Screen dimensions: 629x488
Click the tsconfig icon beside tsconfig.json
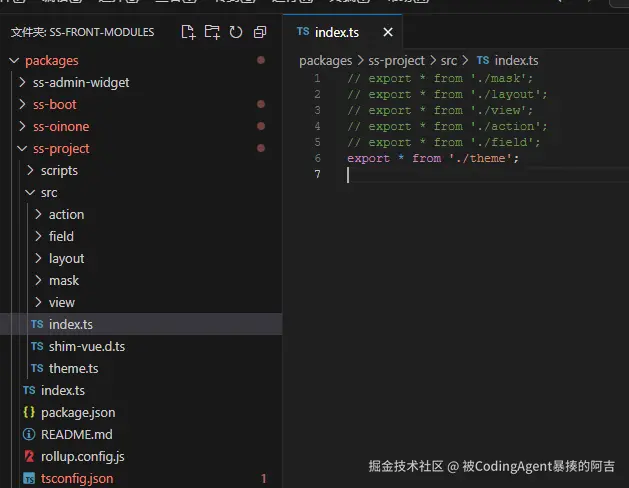pos(29,478)
